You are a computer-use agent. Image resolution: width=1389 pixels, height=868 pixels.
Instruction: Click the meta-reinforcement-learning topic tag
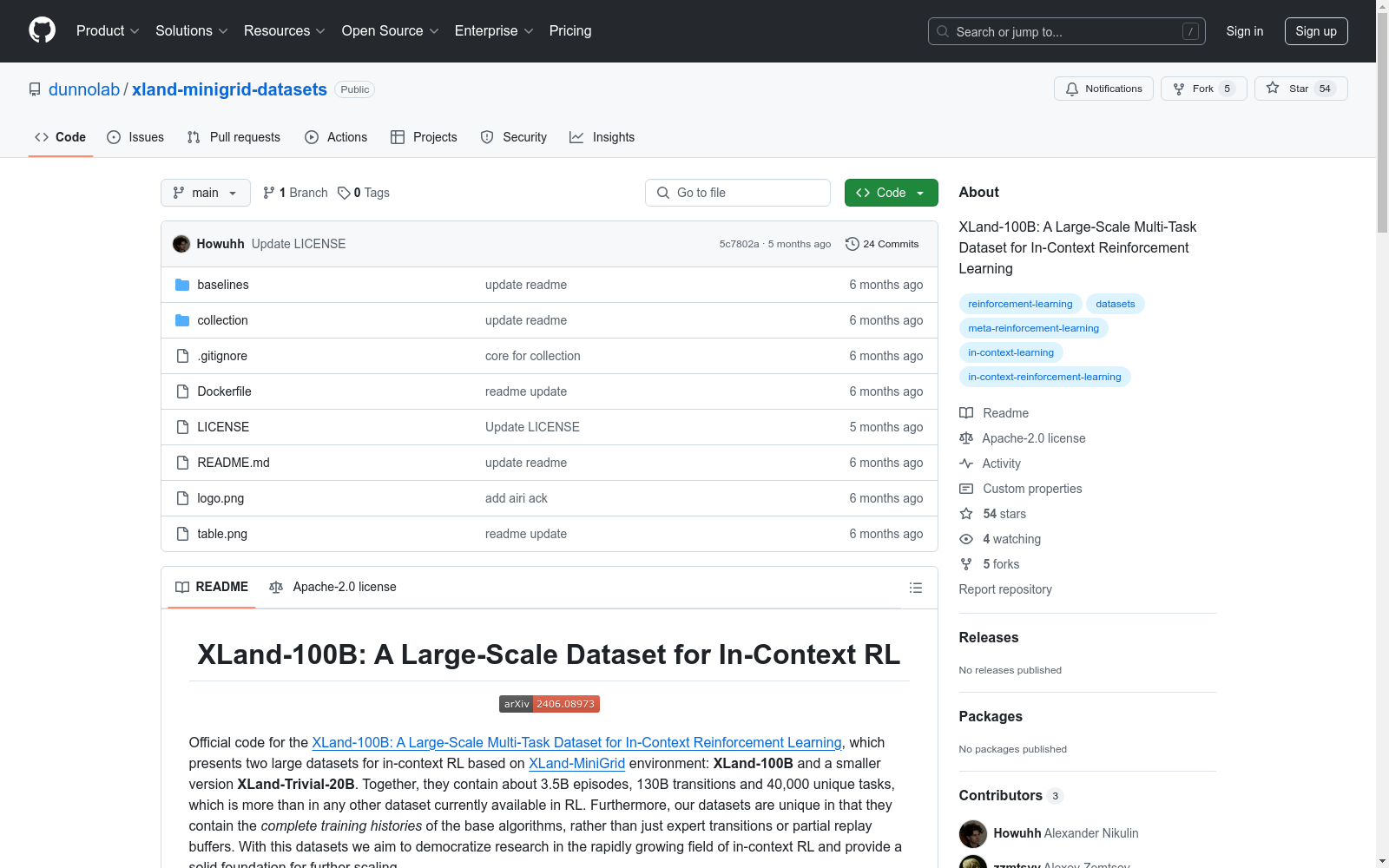(x=1033, y=328)
